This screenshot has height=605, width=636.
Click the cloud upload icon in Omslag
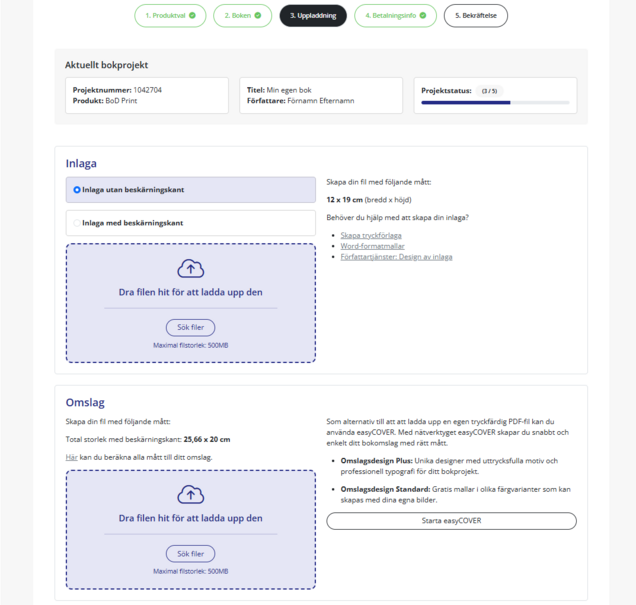click(191, 494)
